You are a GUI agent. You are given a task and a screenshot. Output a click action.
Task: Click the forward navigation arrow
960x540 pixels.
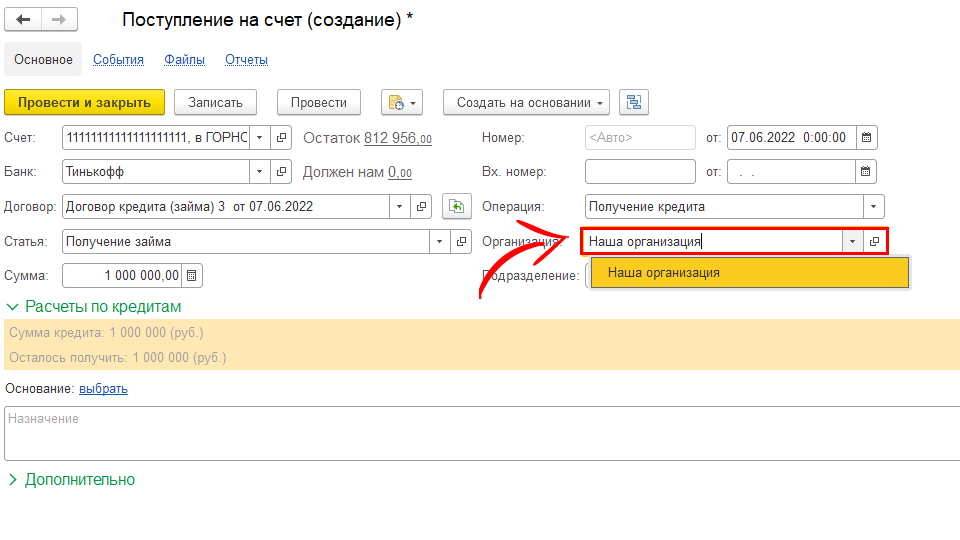tap(59, 20)
